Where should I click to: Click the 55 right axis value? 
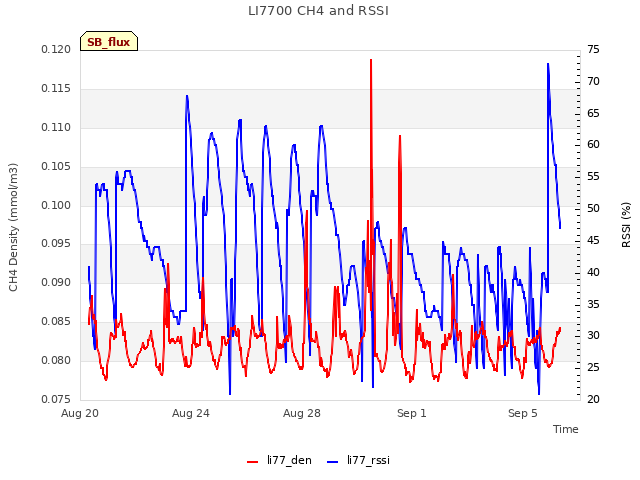593,177
